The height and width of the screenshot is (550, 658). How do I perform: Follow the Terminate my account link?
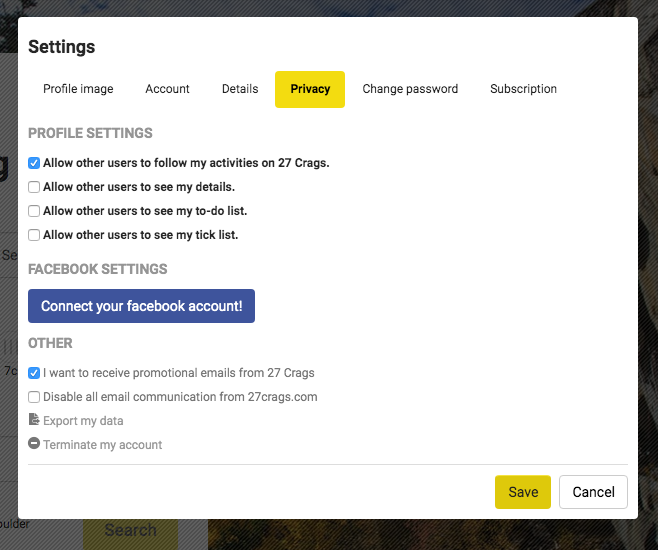[x=102, y=445]
